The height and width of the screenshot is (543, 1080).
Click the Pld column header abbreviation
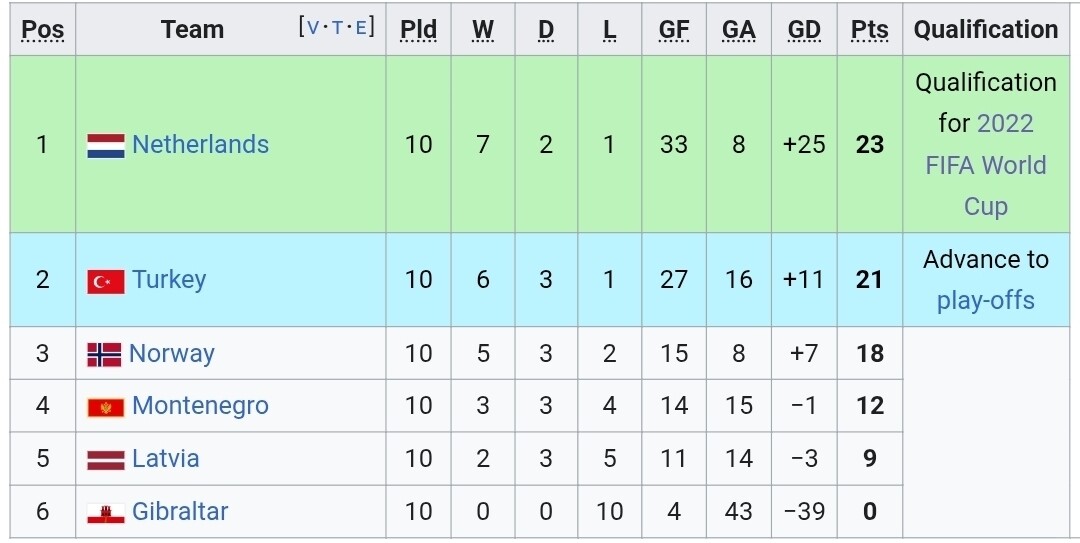pyautogui.click(x=418, y=30)
